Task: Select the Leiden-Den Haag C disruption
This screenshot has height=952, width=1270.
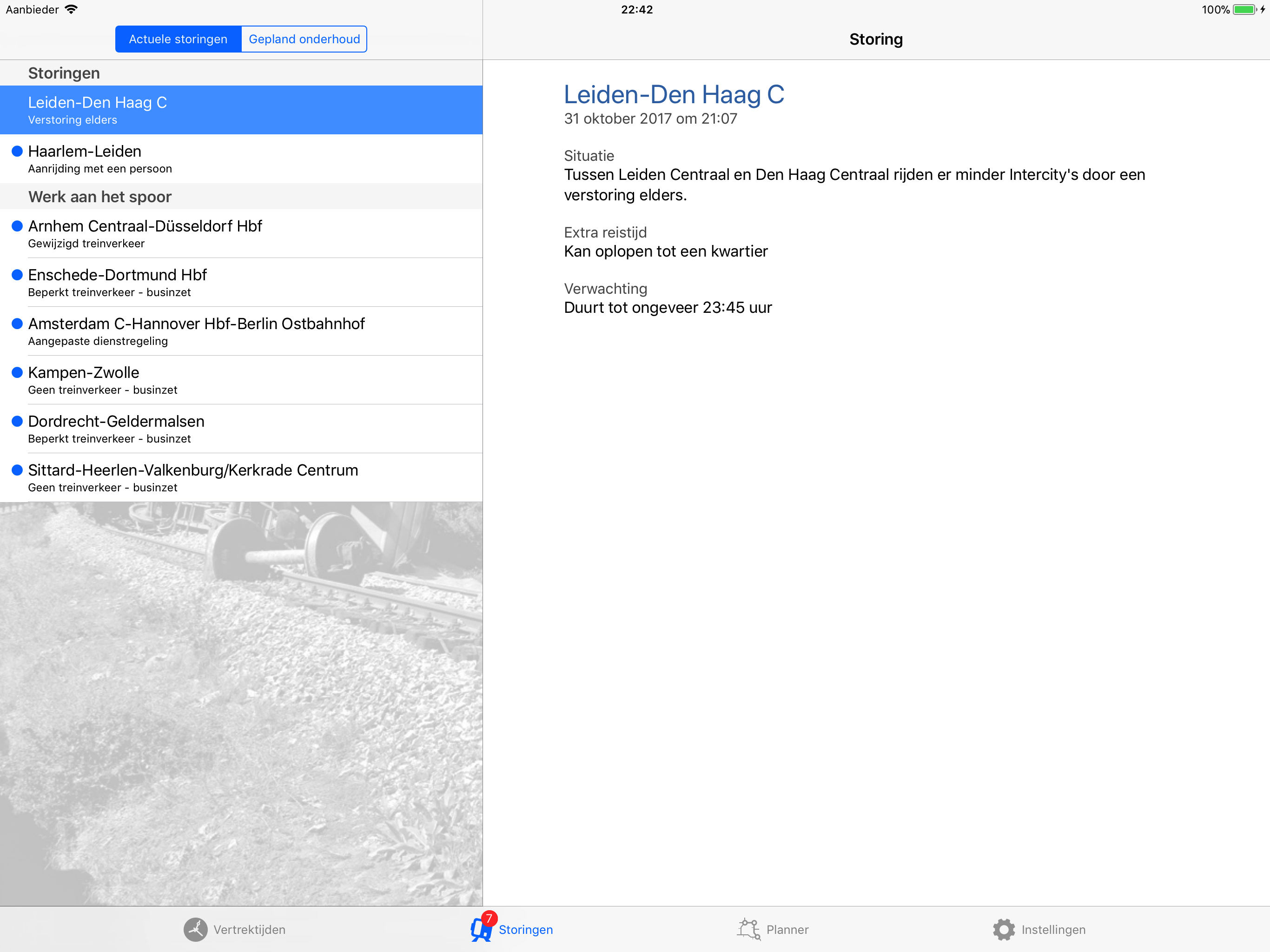Action: 241,110
